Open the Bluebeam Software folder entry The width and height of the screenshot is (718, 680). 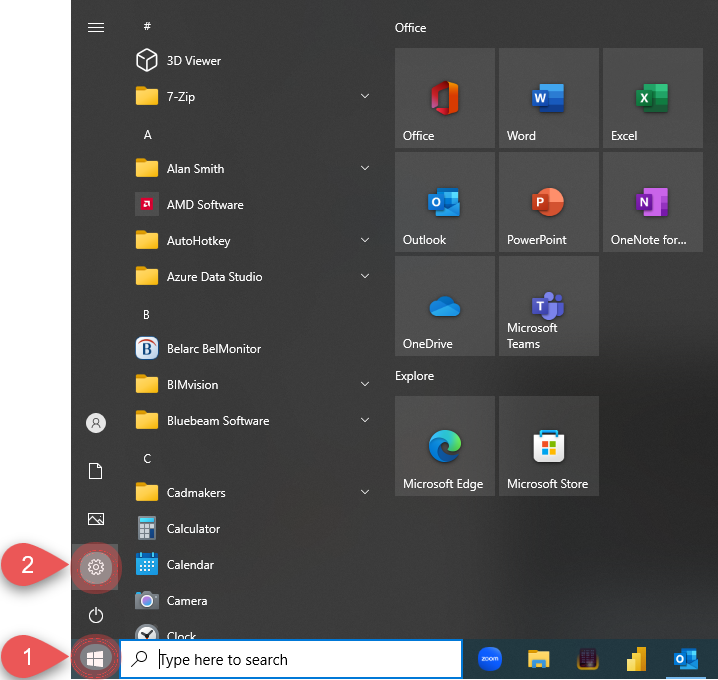pyautogui.click(x=254, y=420)
